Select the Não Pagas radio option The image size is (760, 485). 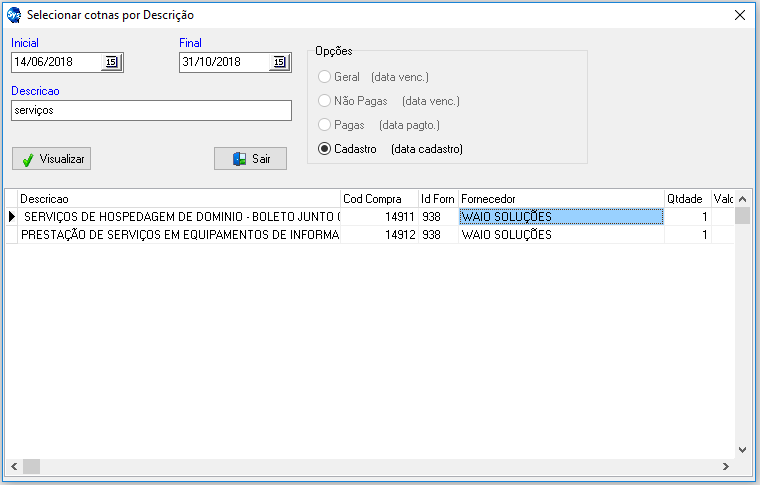324,101
